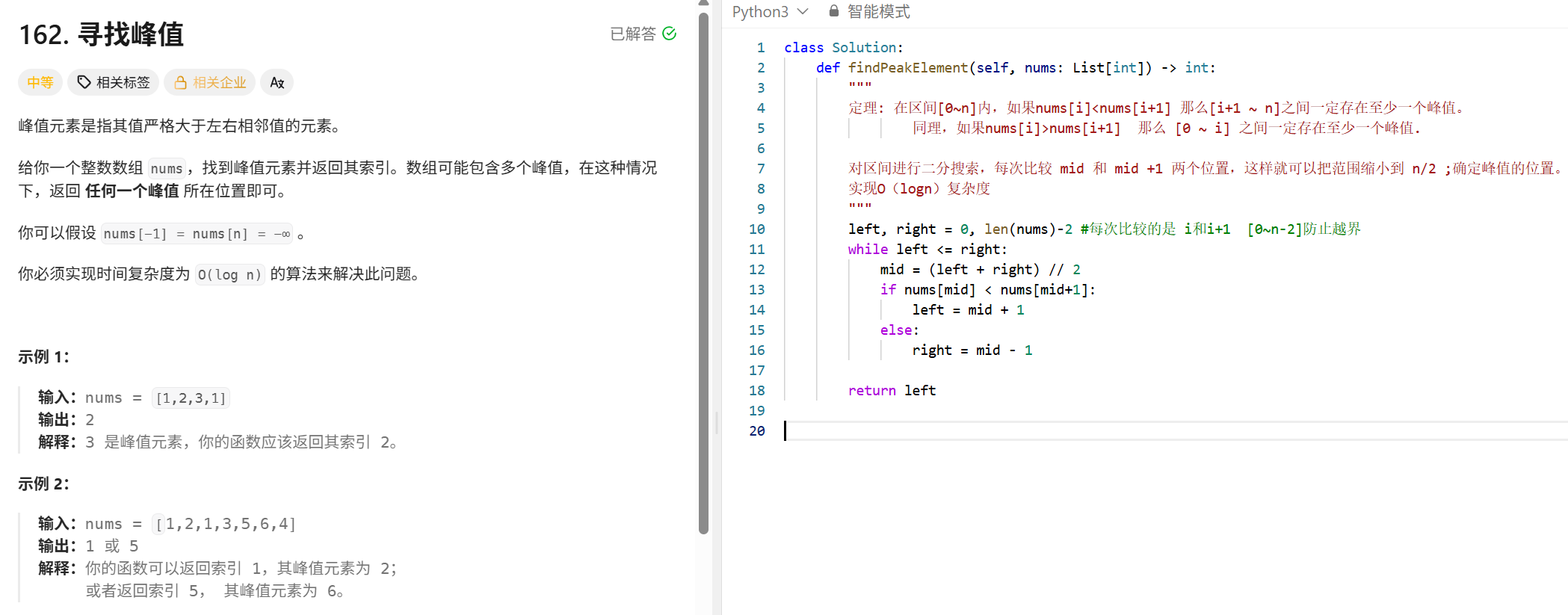
Task: Click the inline code O(log n)
Action: (x=229, y=275)
